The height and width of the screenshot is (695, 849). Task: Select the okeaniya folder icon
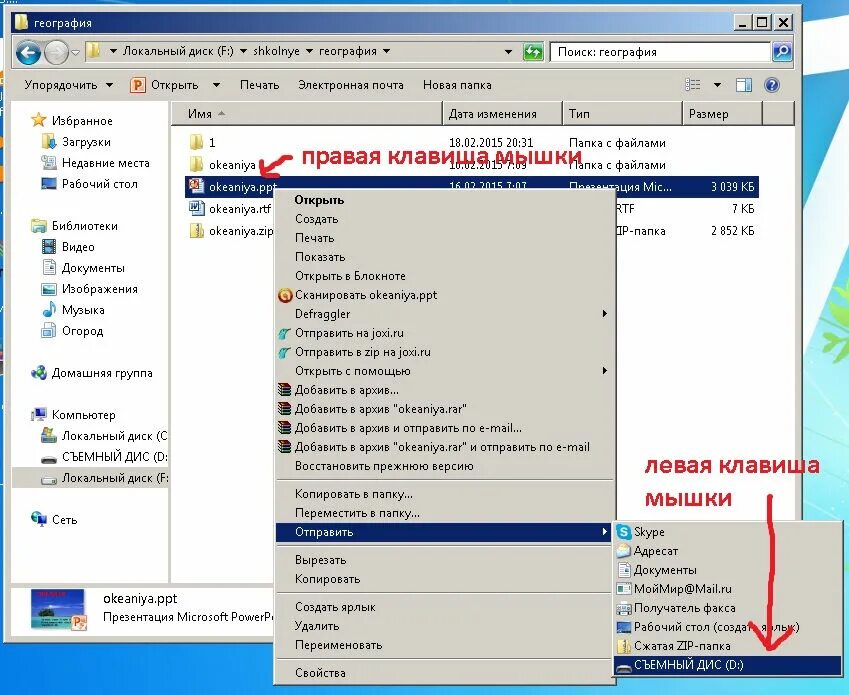point(196,164)
